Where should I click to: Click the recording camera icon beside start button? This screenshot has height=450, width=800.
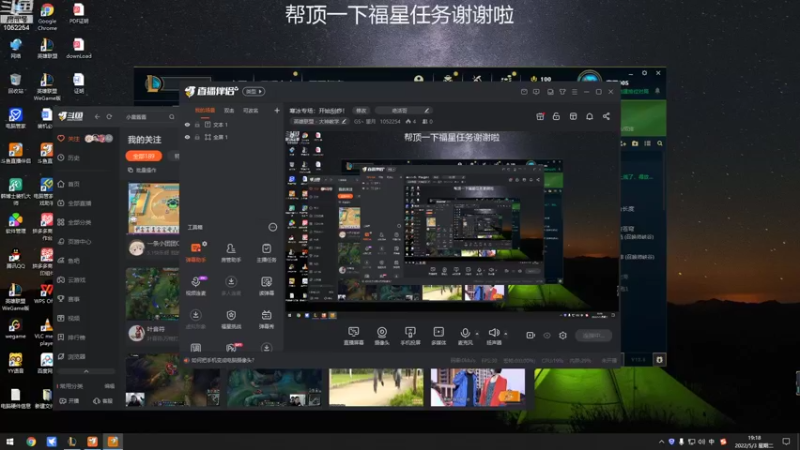click(531, 335)
